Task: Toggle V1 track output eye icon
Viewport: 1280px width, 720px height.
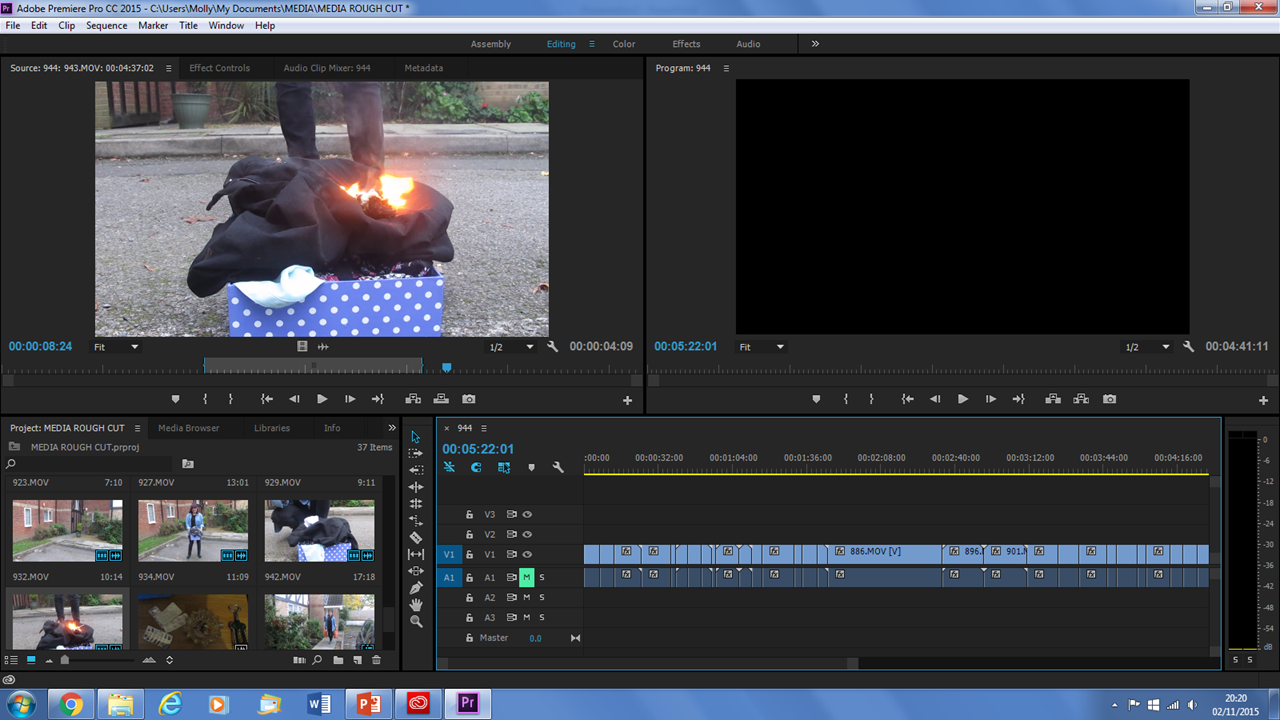Action: coord(527,555)
